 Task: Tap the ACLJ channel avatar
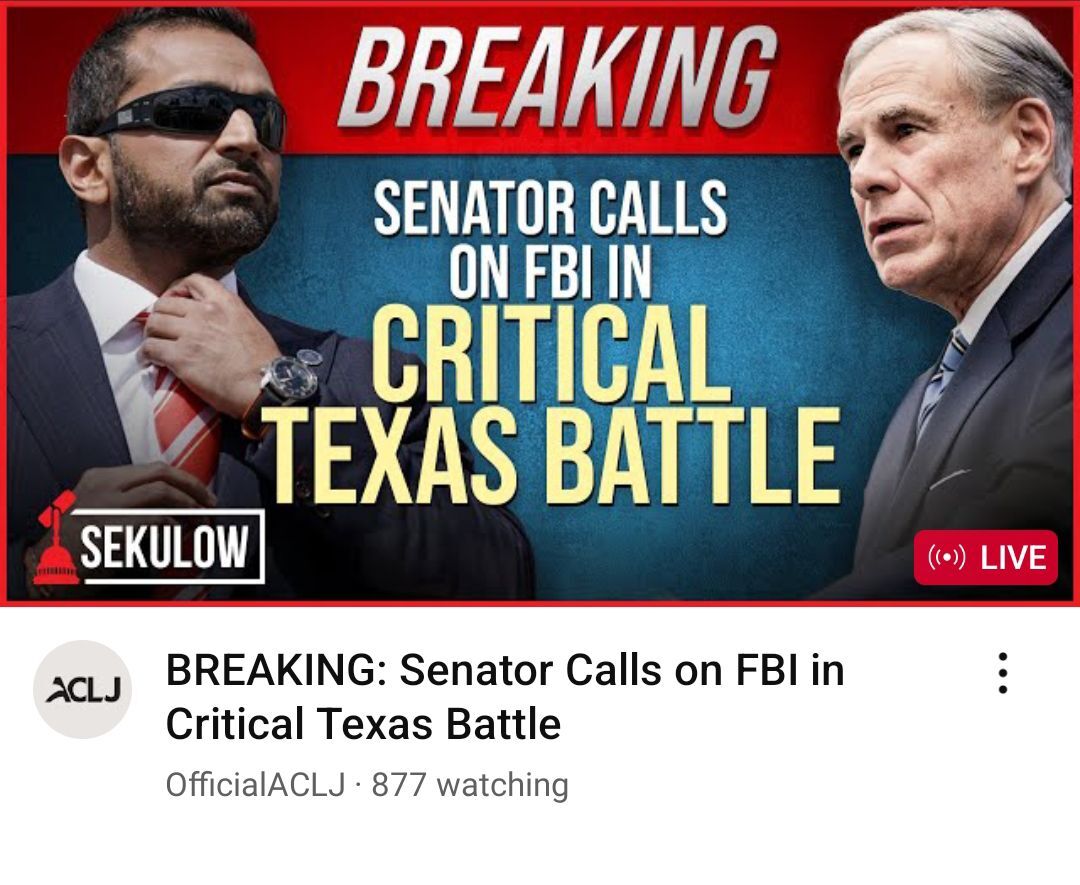pyautogui.click(x=83, y=689)
